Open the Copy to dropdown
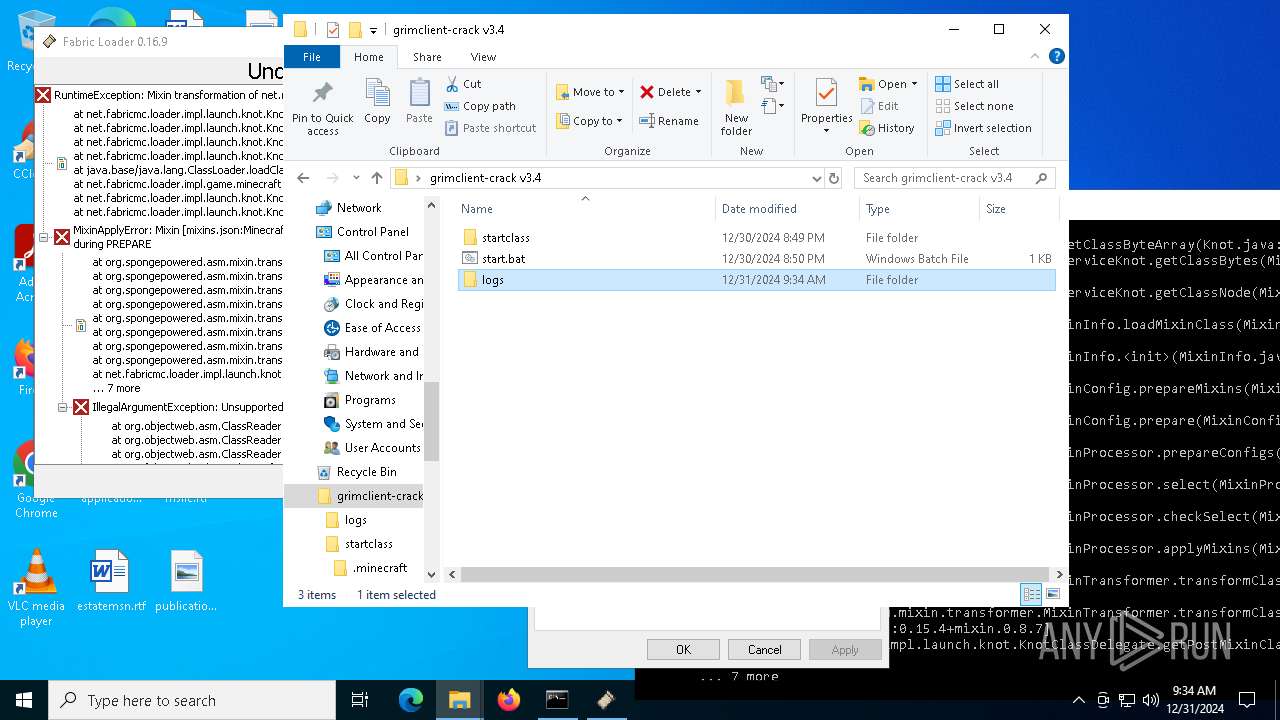Image resolution: width=1280 pixels, height=720 pixels. 588,121
